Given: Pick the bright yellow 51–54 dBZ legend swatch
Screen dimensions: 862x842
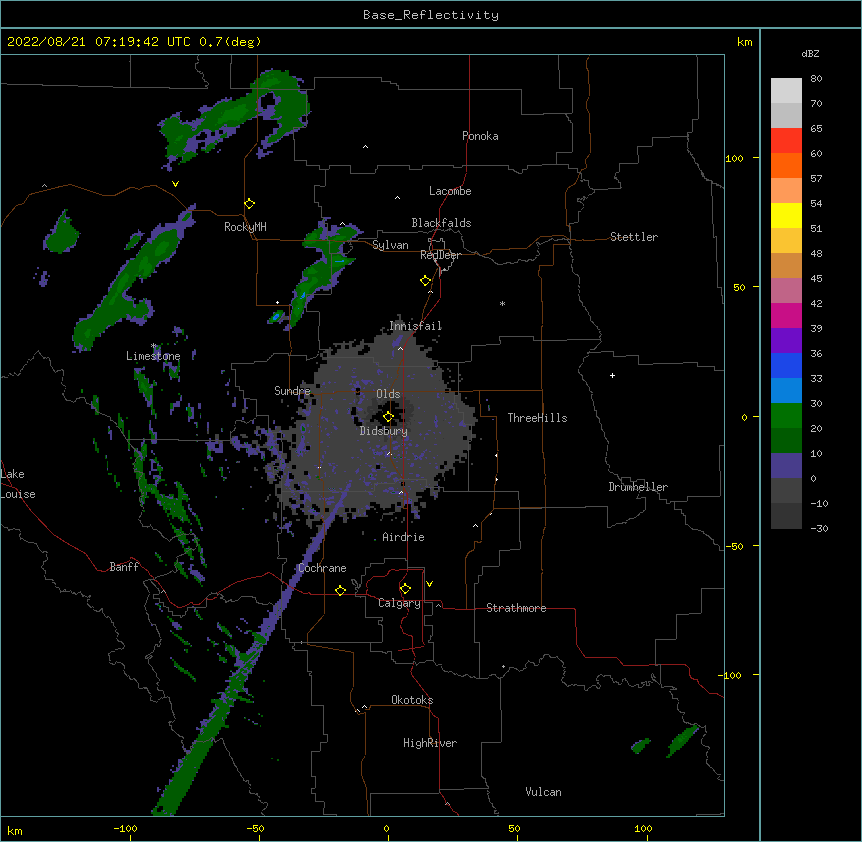Looking at the screenshot, I should click(786, 215).
